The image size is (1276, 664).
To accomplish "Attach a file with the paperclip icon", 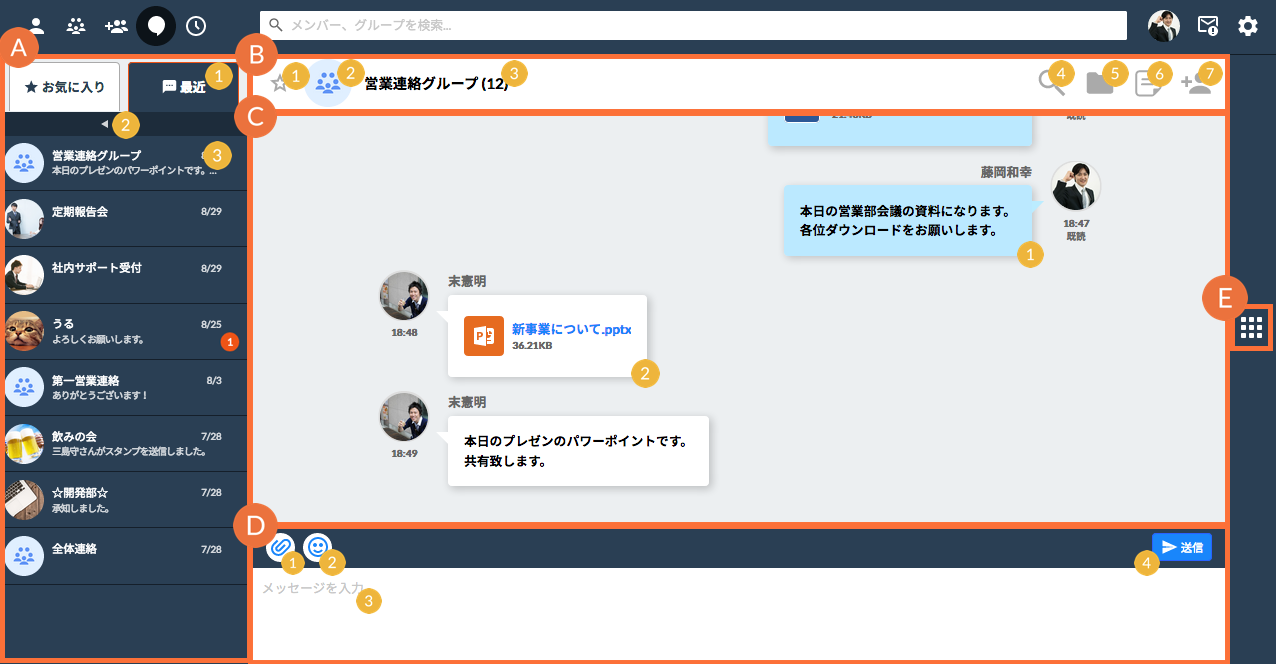I will pos(280,547).
